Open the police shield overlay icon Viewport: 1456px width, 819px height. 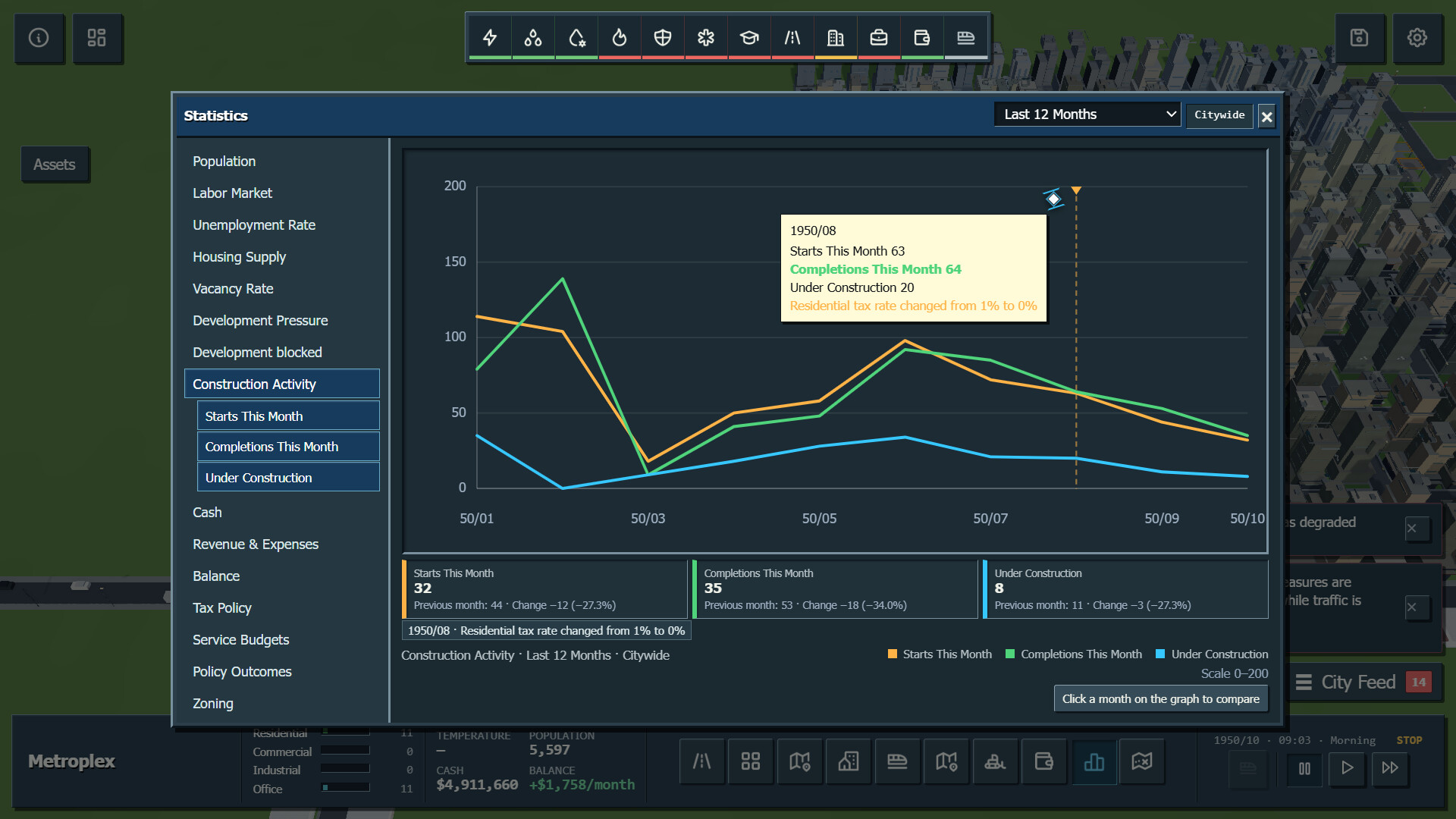coord(663,37)
